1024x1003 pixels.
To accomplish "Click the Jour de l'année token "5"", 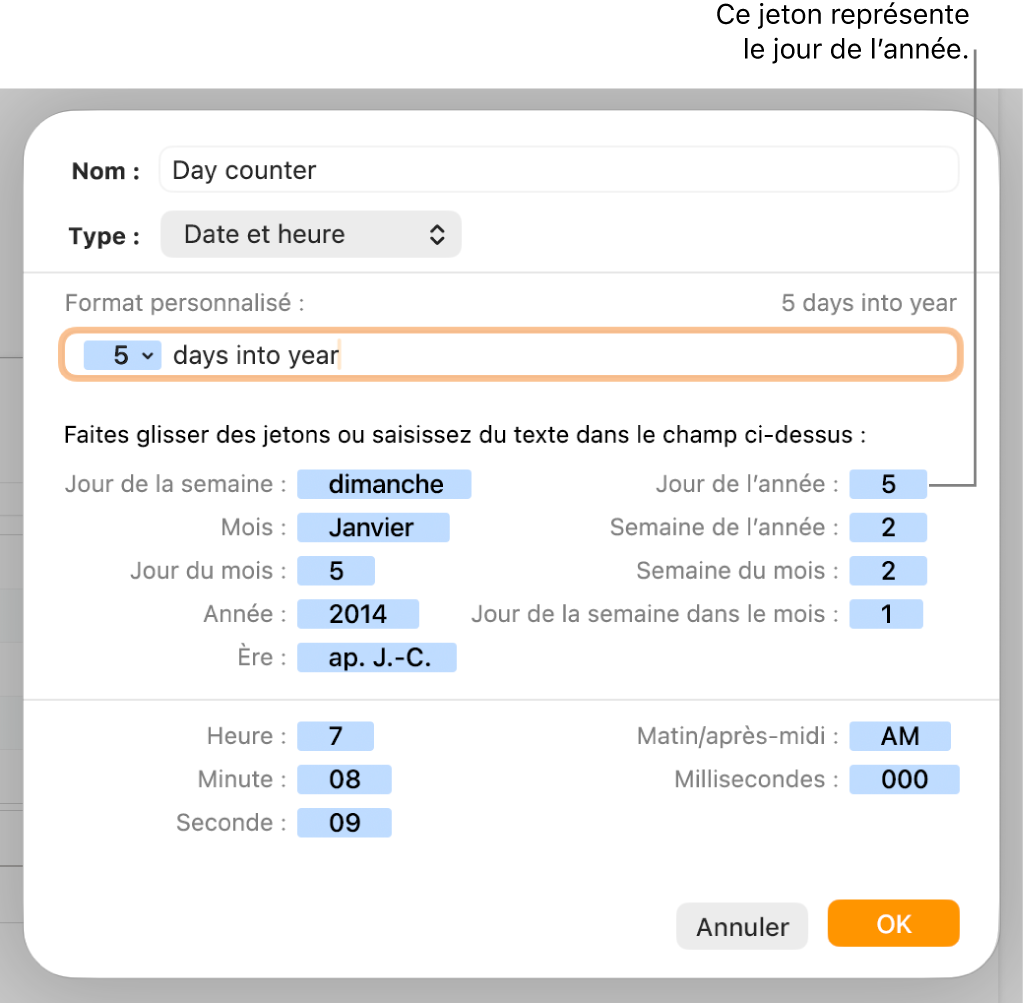I will pyautogui.click(x=888, y=484).
